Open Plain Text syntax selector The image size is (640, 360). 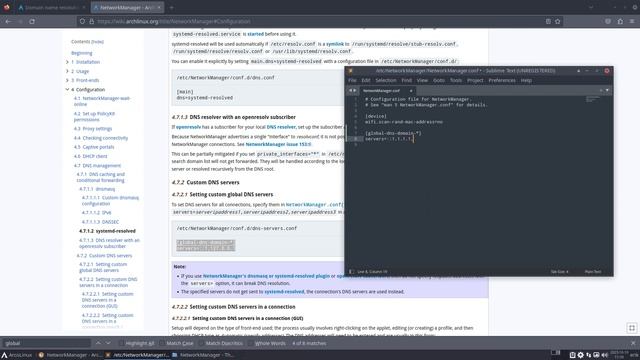pyautogui.click(x=593, y=271)
